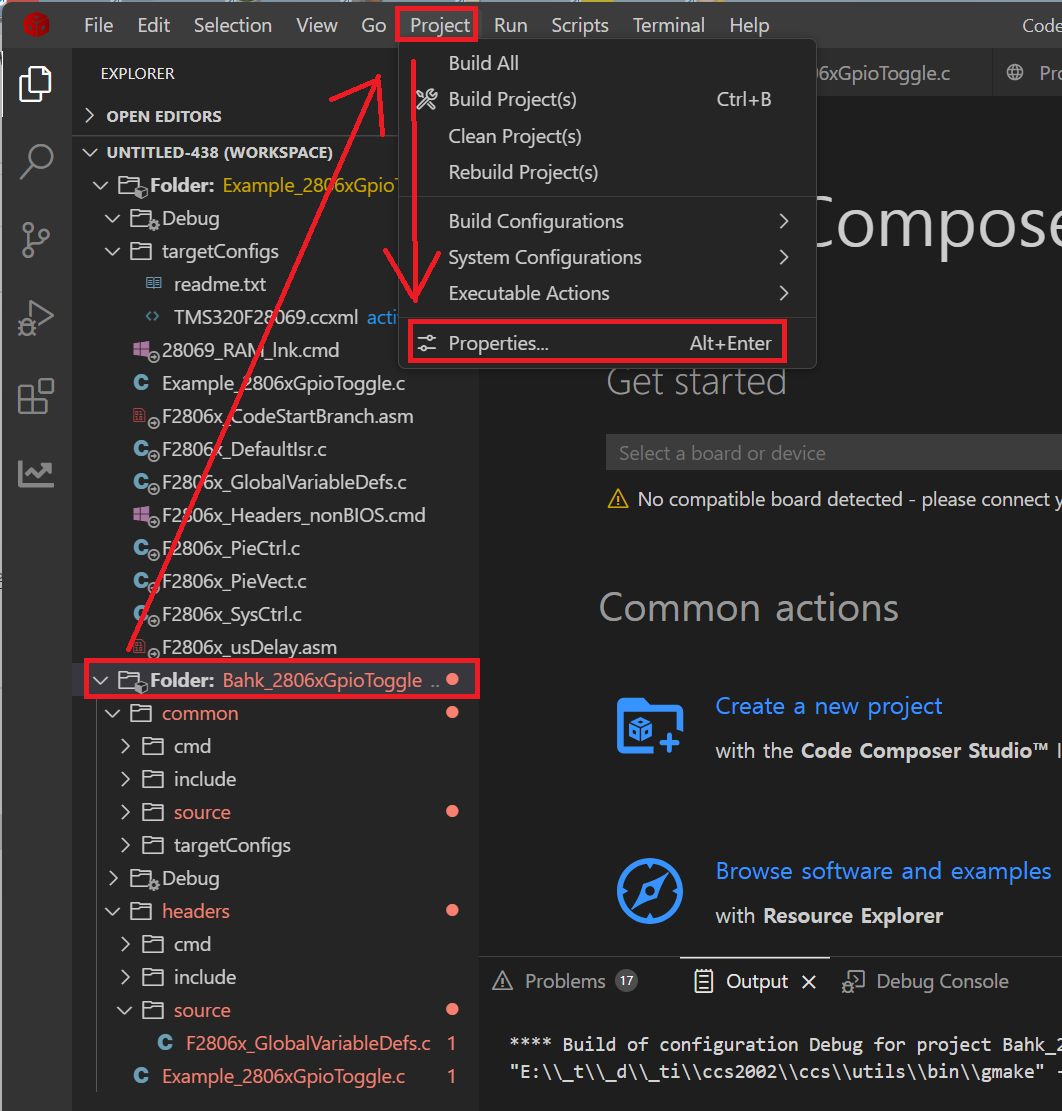
Task: Click the Create a new project folder icon
Action: point(650,726)
